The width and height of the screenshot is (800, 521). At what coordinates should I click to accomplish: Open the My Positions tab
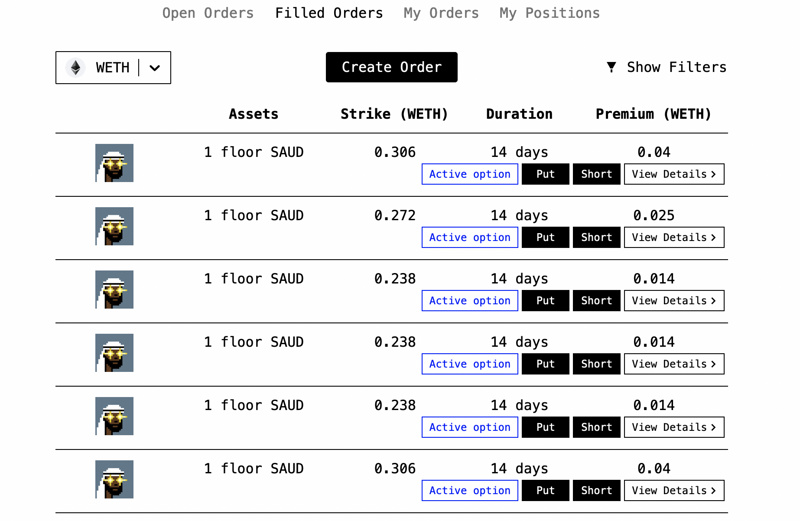[x=549, y=13]
